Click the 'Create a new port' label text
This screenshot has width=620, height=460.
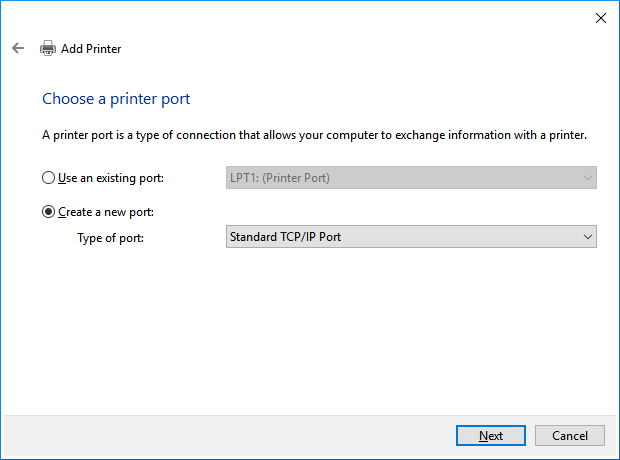point(106,212)
